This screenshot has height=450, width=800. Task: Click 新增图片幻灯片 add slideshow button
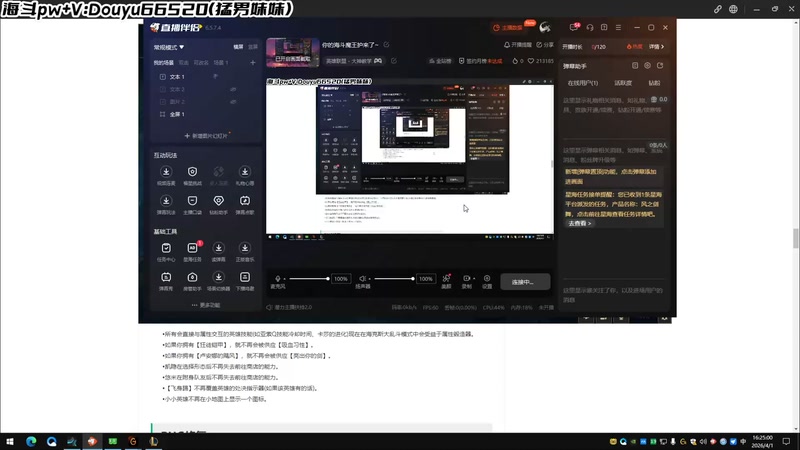coord(206,136)
